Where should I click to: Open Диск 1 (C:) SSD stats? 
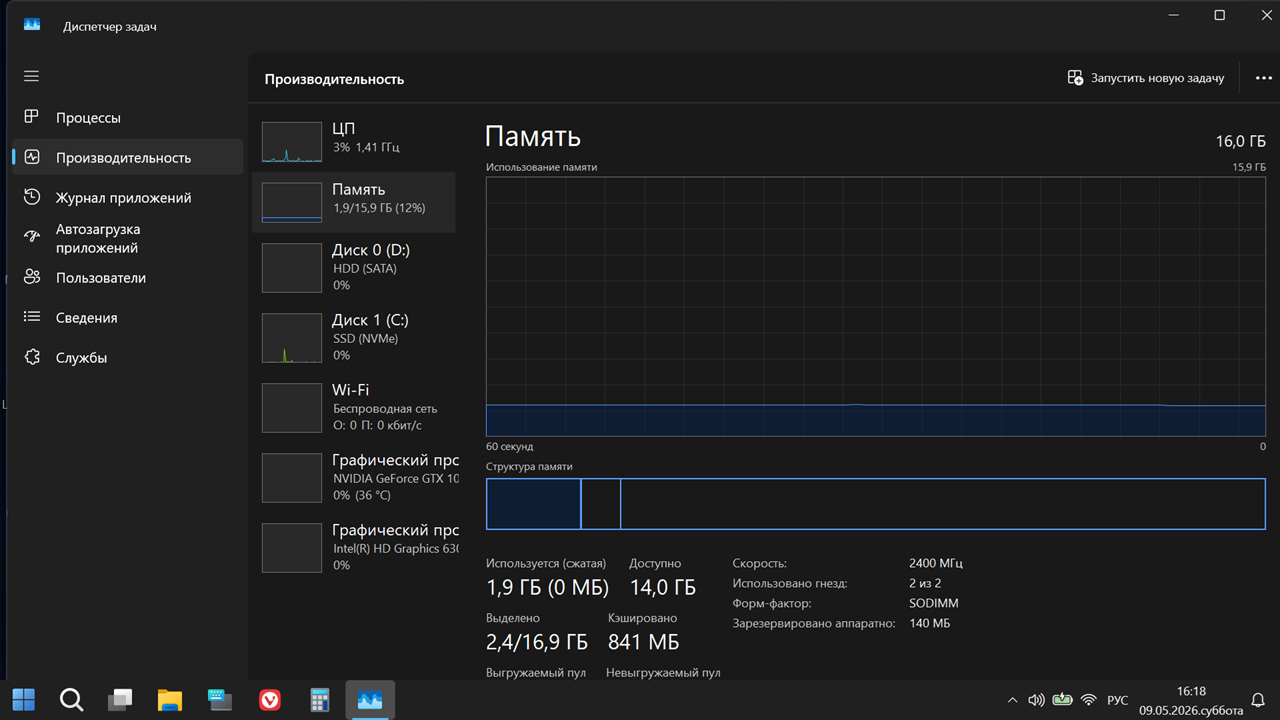point(354,337)
